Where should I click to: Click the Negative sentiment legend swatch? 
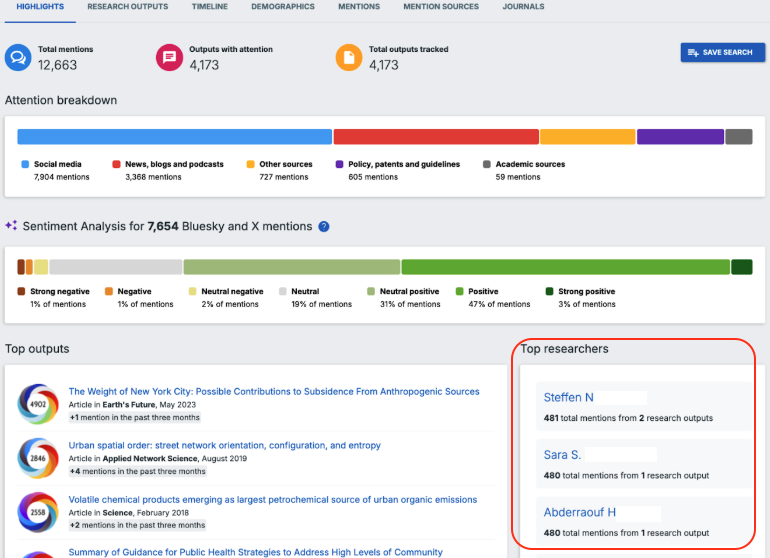coord(109,291)
